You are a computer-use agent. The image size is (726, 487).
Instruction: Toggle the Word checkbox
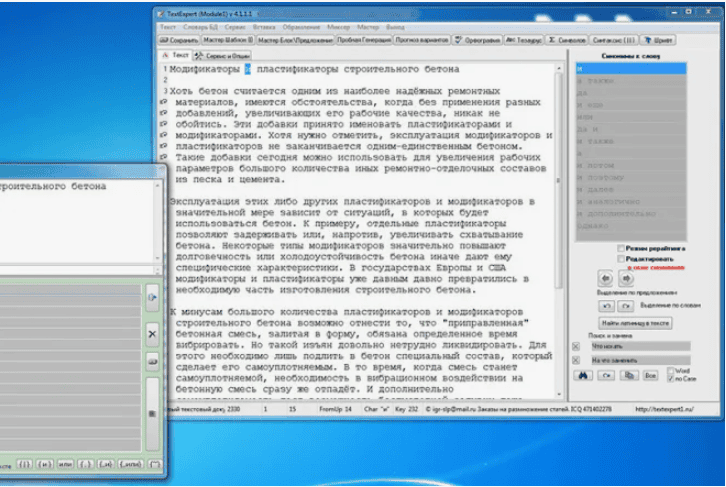(x=670, y=371)
